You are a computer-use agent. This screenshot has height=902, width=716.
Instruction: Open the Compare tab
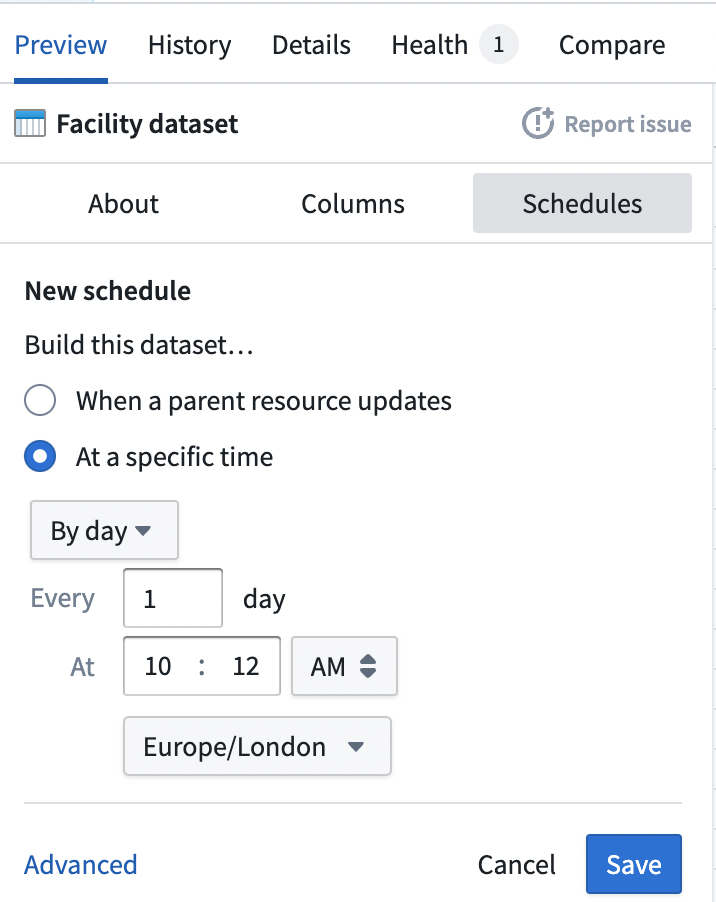point(611,44)
